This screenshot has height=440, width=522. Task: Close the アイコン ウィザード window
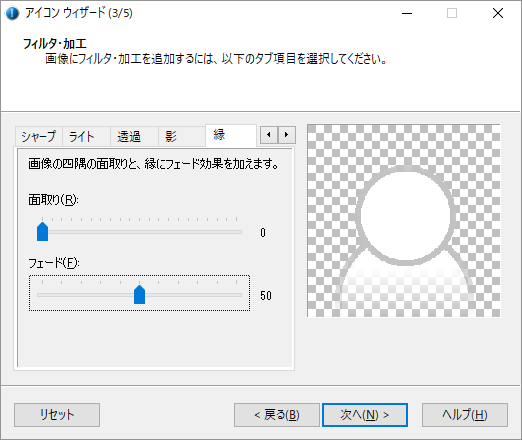pos(498,13)
